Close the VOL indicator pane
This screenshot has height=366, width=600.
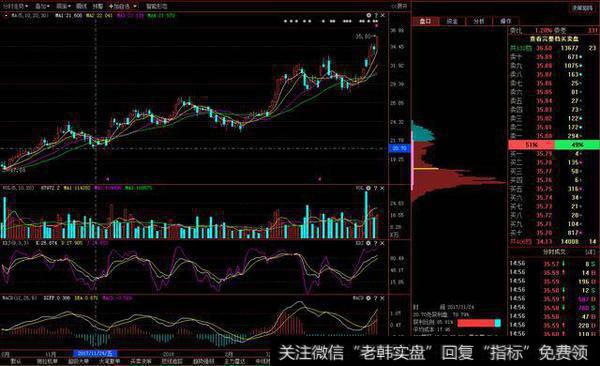point(382,188)
